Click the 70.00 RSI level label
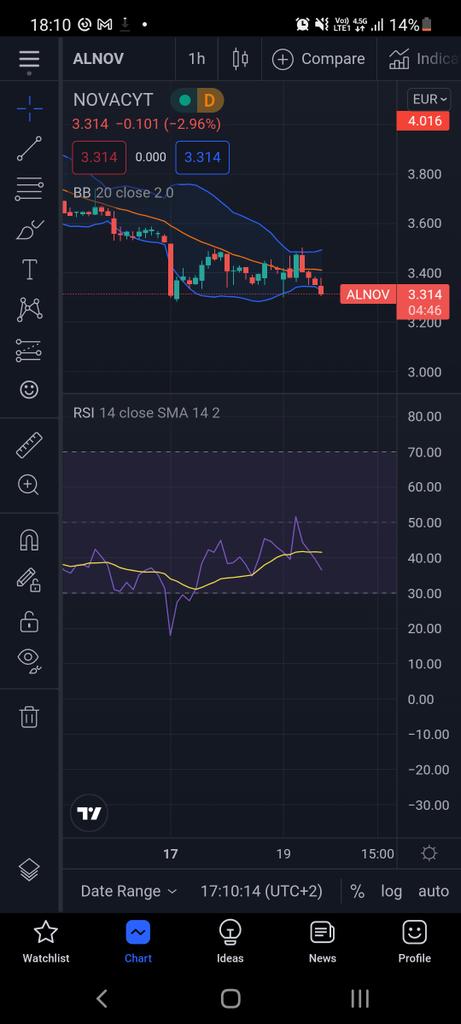 [x=424, y=452]
